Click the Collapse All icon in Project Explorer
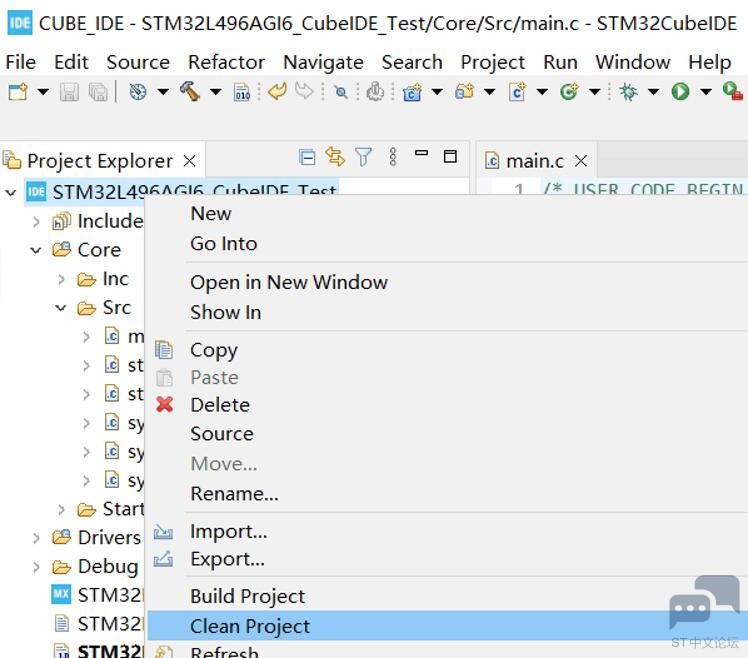The height and width of the screenshot is (658, 748). click(307, 157)
